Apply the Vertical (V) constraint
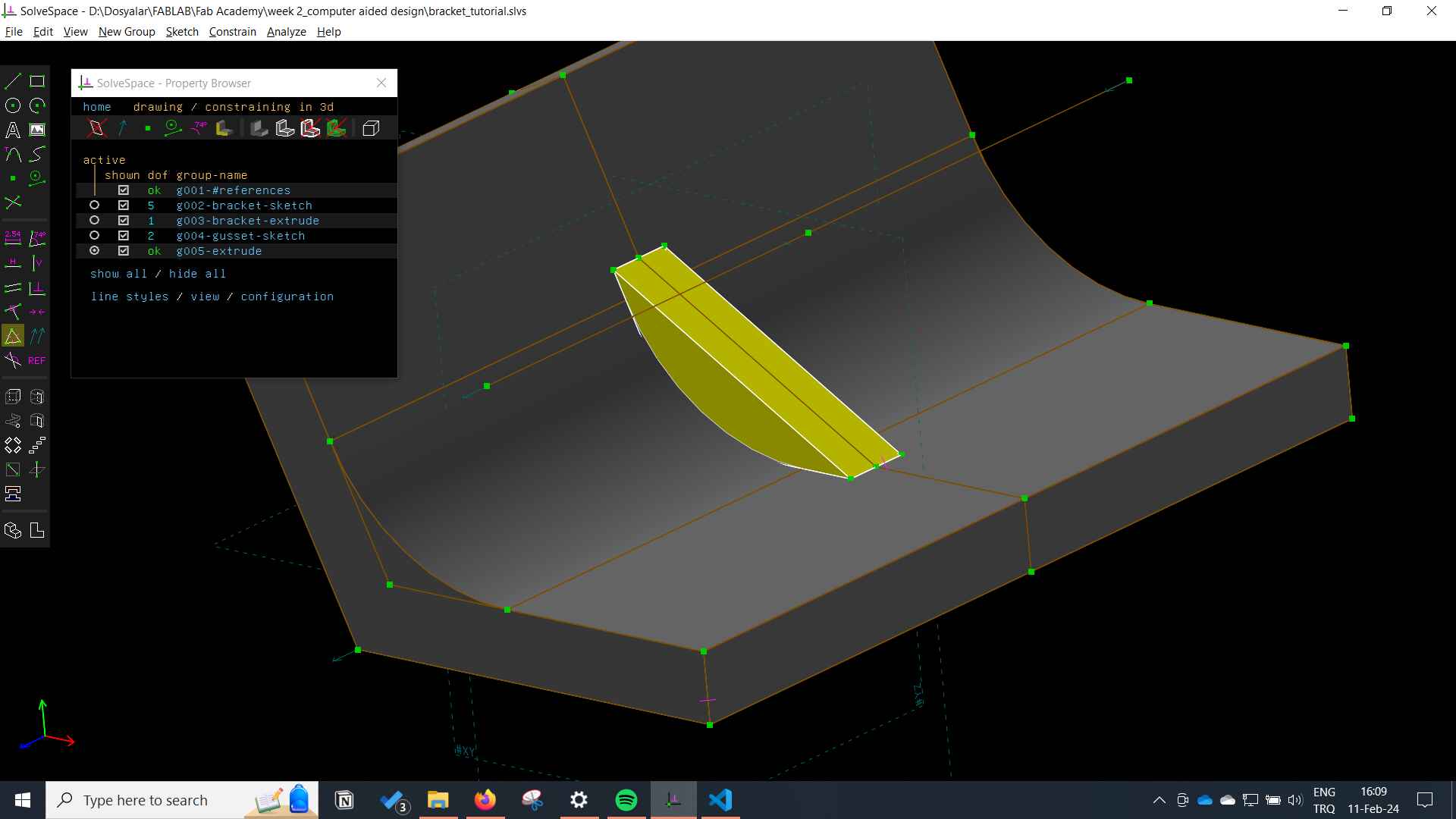The width and height of the screenshot is (1456, 819). (x=37, y=263)
